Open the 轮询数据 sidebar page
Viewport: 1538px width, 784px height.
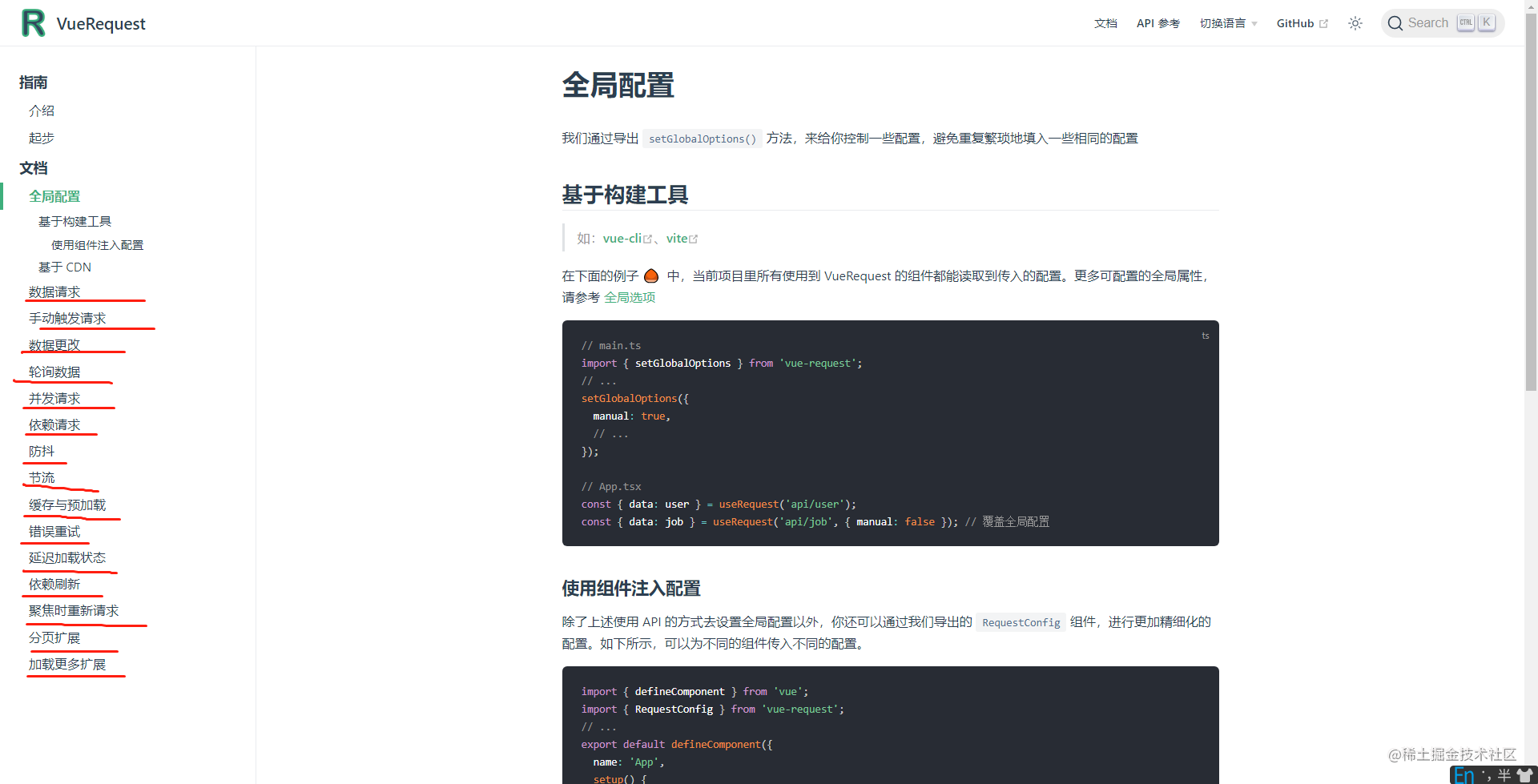click(54, 372)
